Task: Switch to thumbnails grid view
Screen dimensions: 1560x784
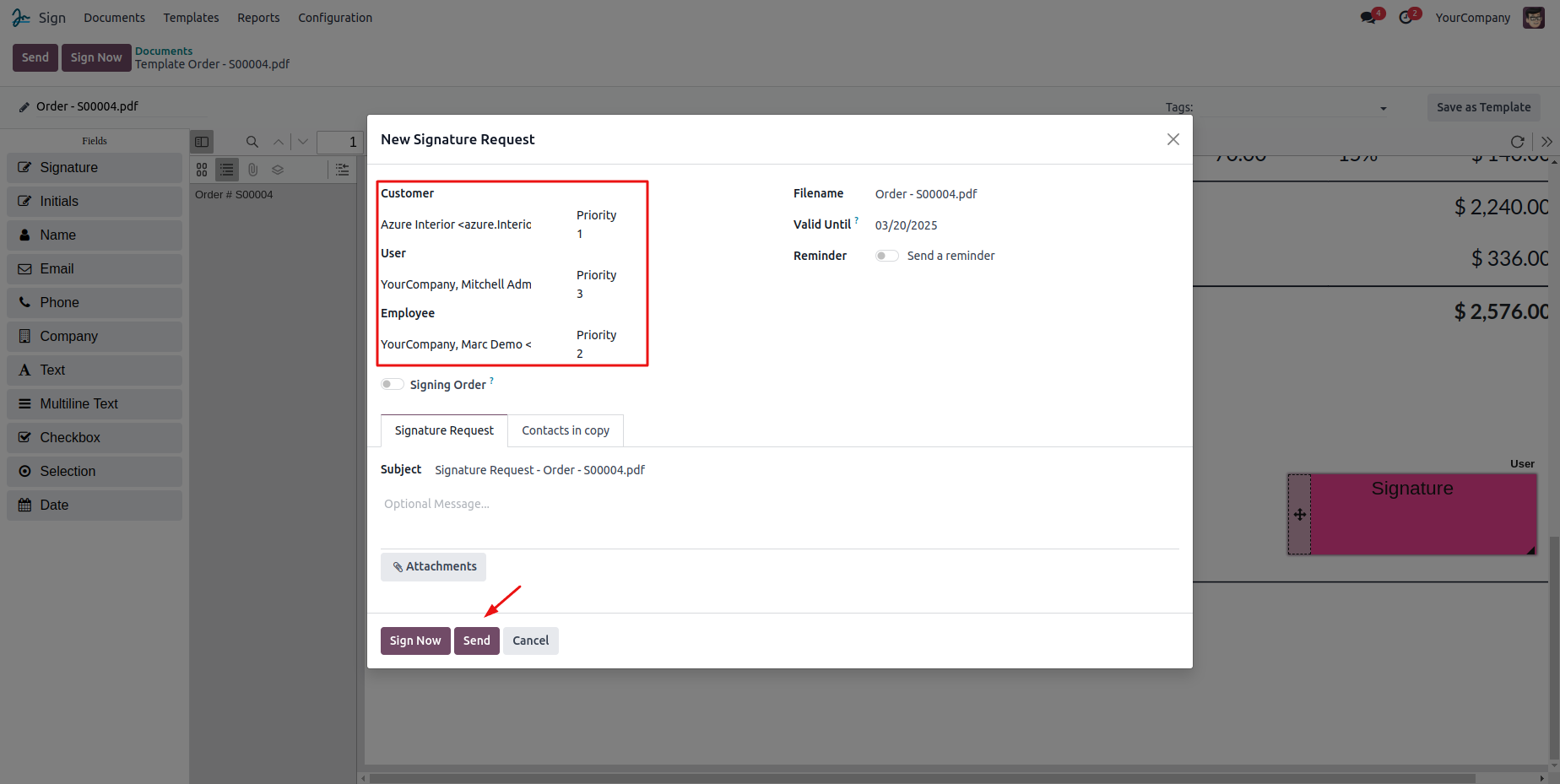Action: [202, 170]
